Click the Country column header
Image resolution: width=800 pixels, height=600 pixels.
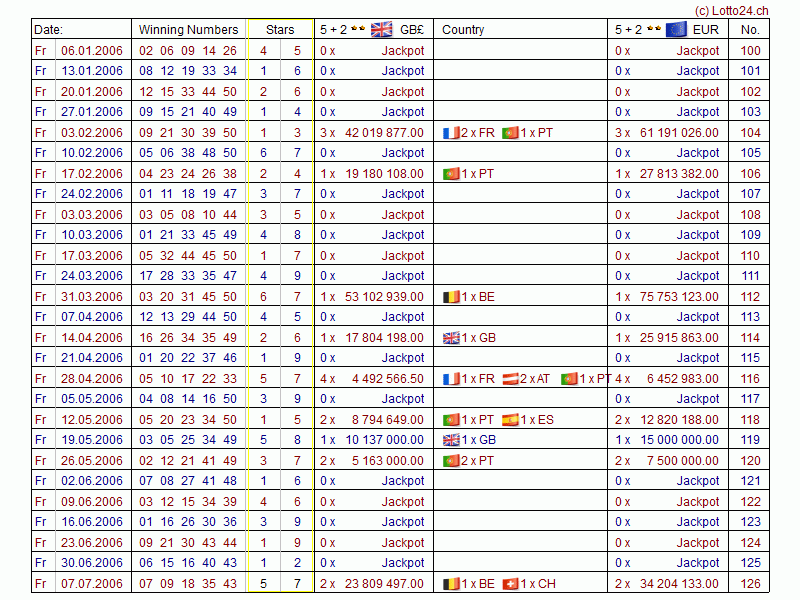tap(463, 30)
